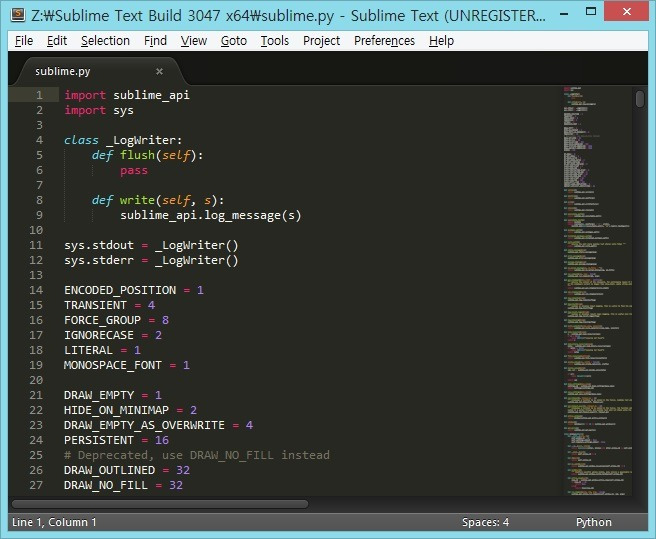Open the File menu
The height and width of the screenshot is (539, 656).
(x=24, y=41)
